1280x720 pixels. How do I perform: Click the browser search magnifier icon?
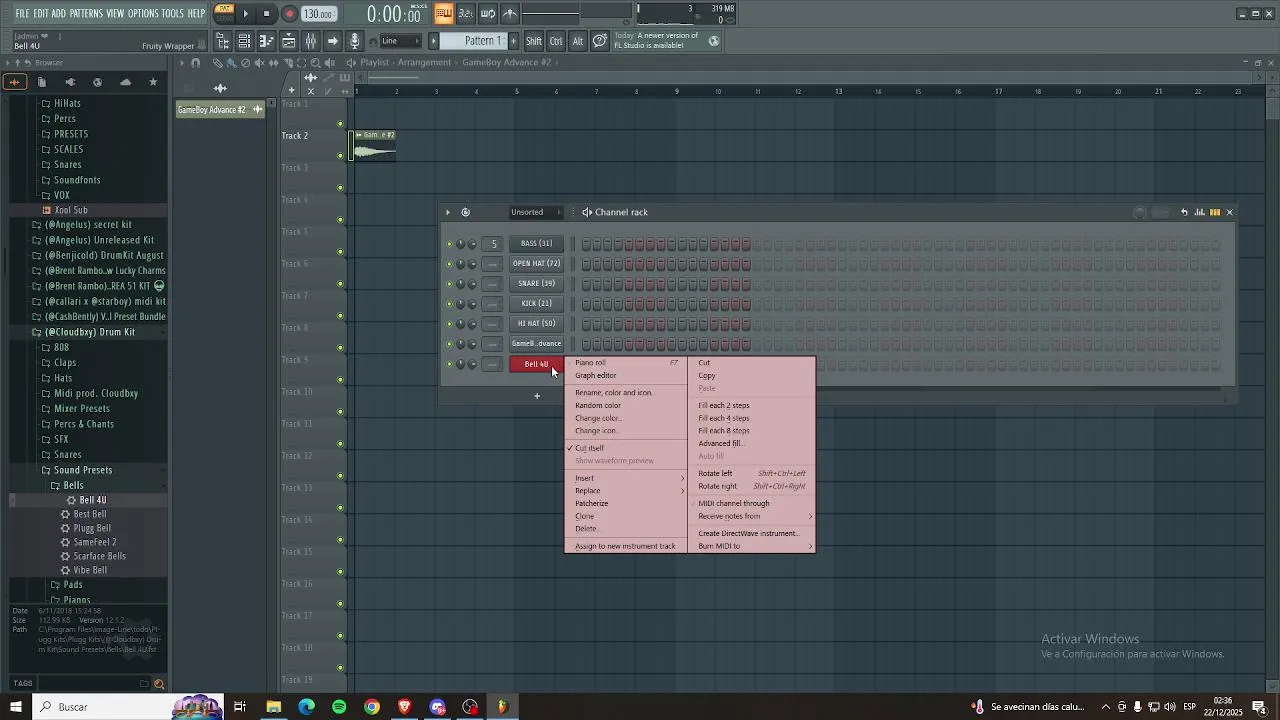[x=159, y=684]
